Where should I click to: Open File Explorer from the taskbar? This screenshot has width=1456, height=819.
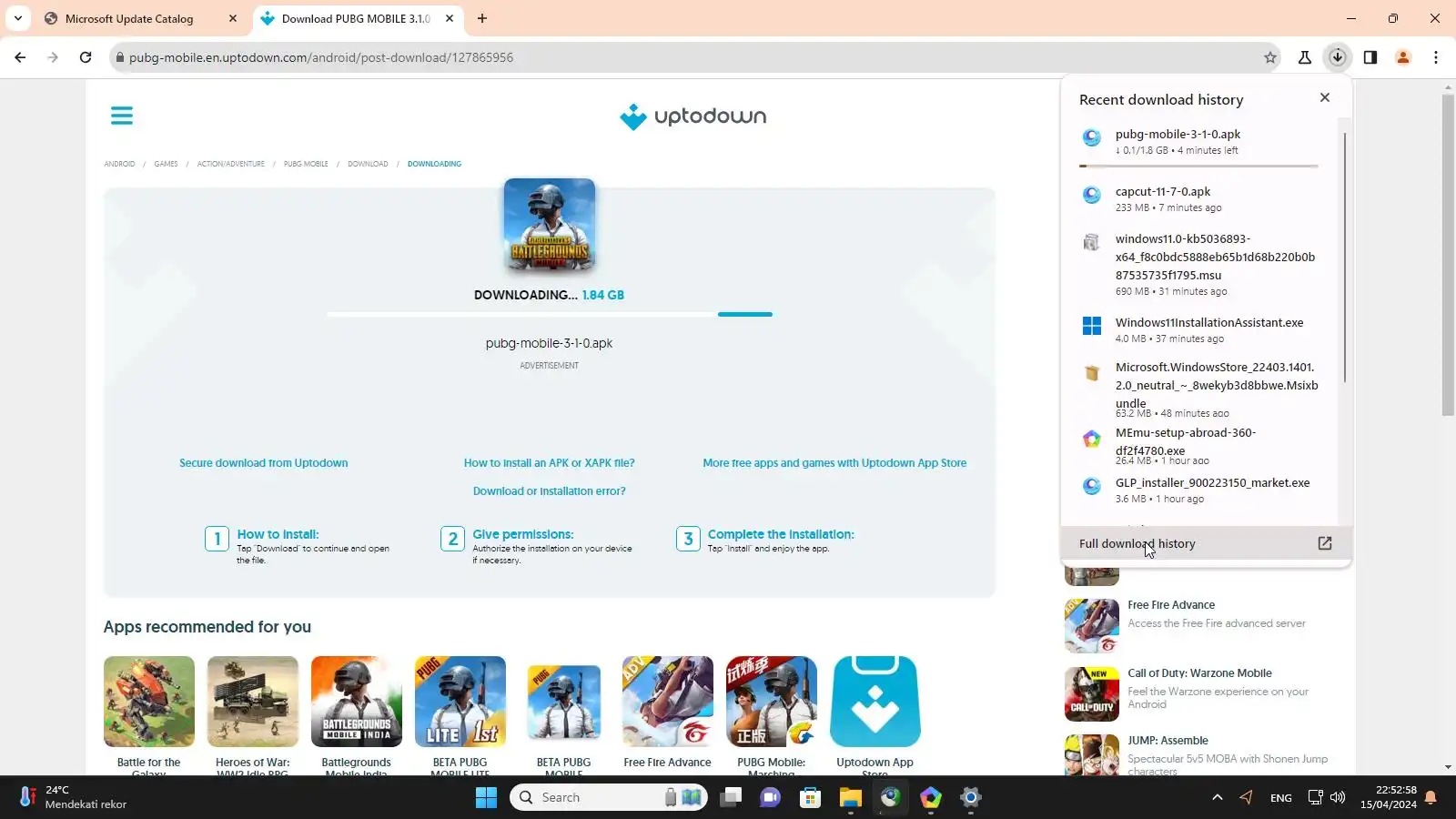click(850, 798)
